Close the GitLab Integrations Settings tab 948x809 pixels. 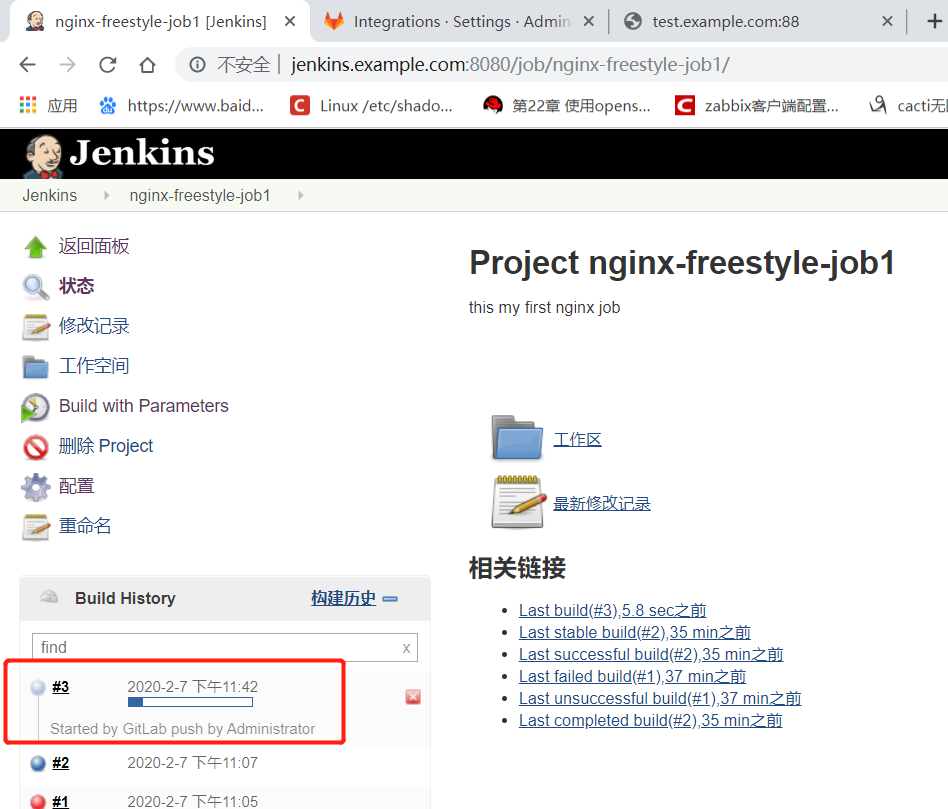(x=589, y=22)
